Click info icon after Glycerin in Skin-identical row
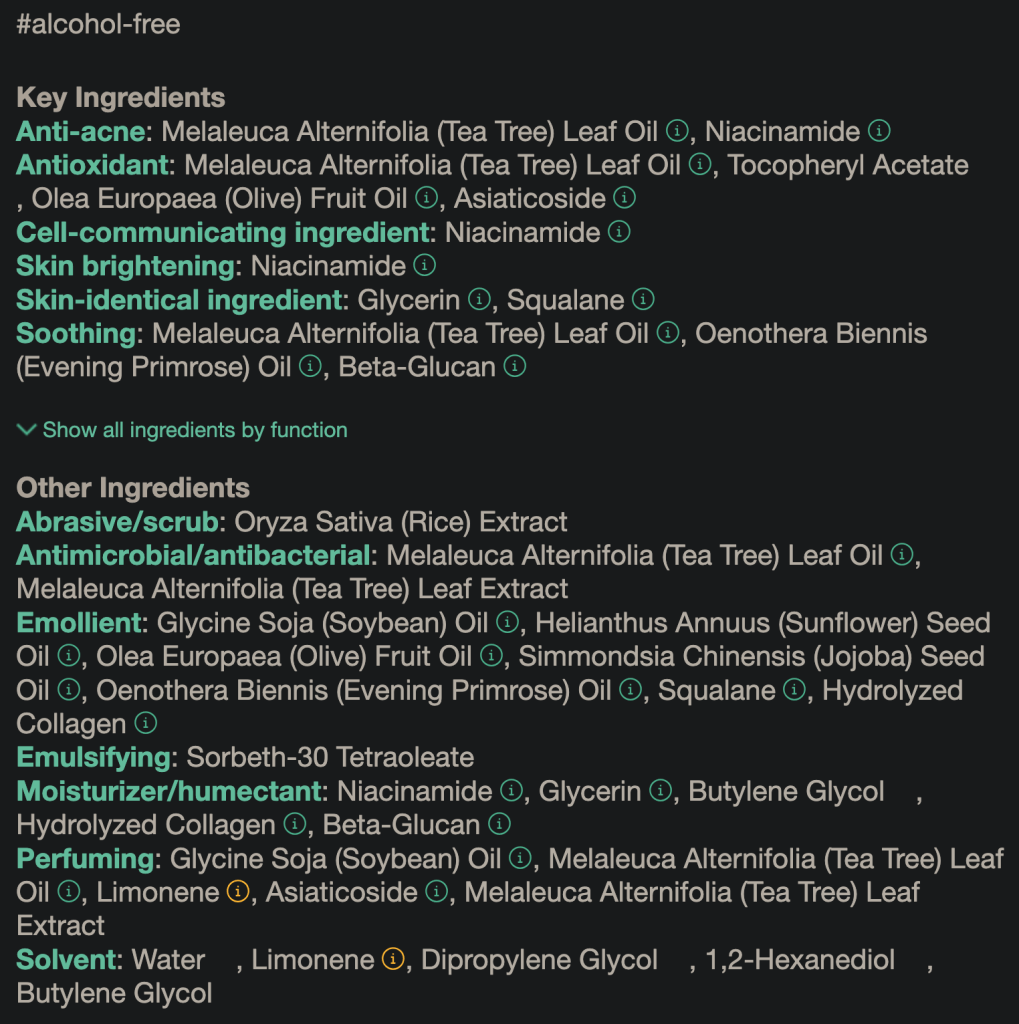This screenshot has width=1019, height=1024. coord(479,299)
